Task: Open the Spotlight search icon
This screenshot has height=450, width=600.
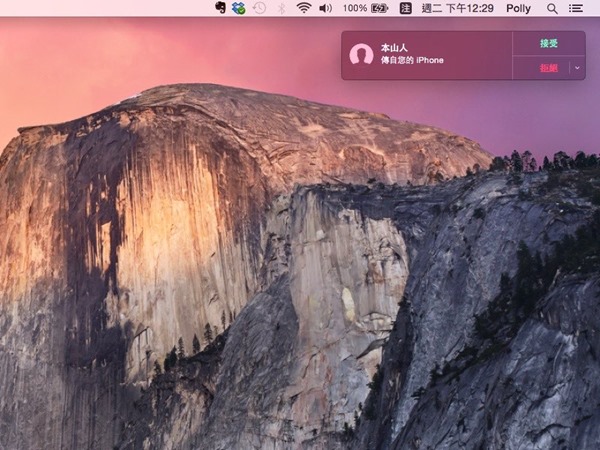Action: point(552,8)
